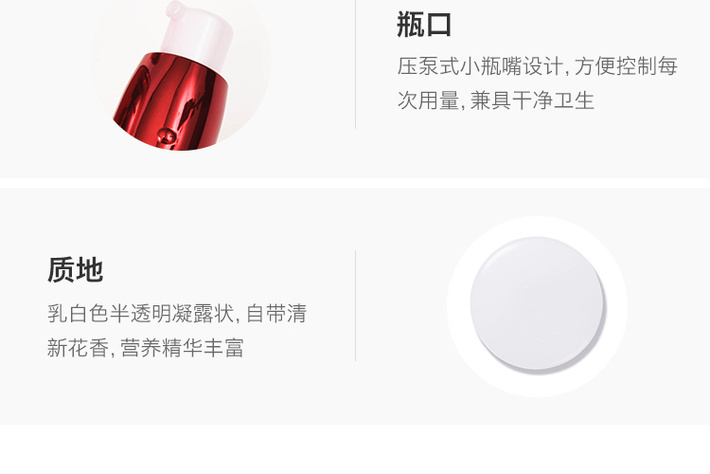Click the text 营养精华丰富
The width and height of the screenshot is (710, 474).
click(182, 348)
